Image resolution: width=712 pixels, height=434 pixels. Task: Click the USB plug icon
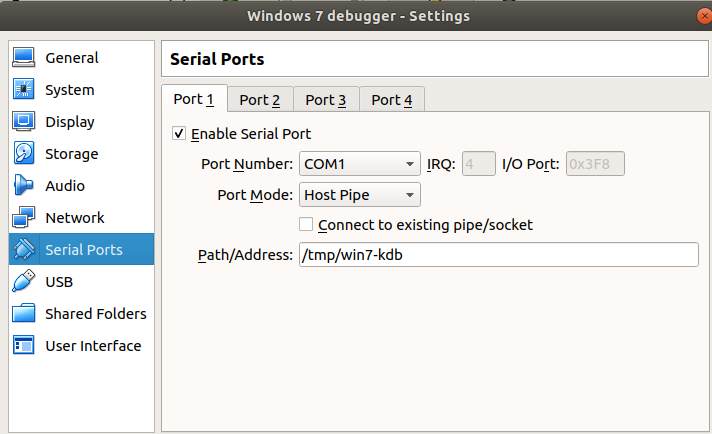pyautogui.click(x=24, y=281)
